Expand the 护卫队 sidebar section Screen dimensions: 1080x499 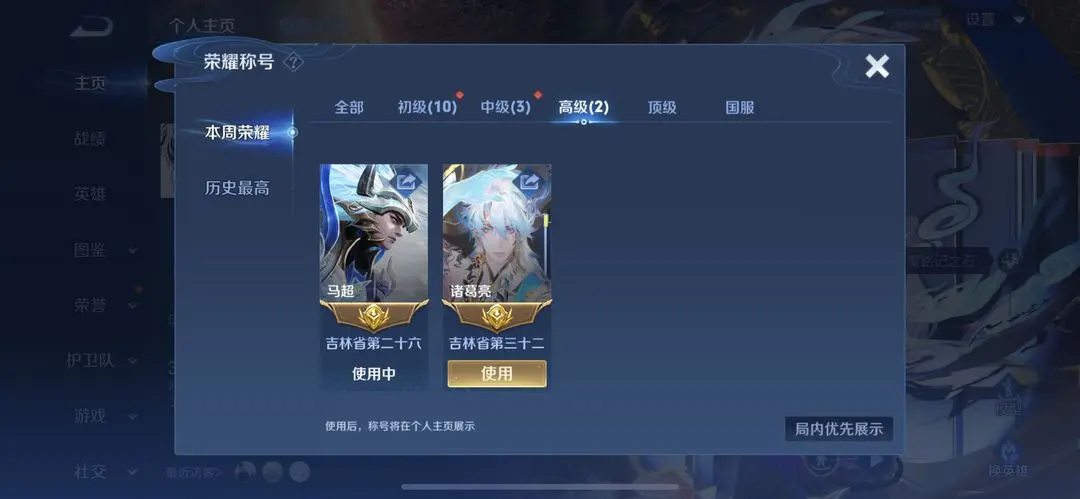(x=102, y=360)
